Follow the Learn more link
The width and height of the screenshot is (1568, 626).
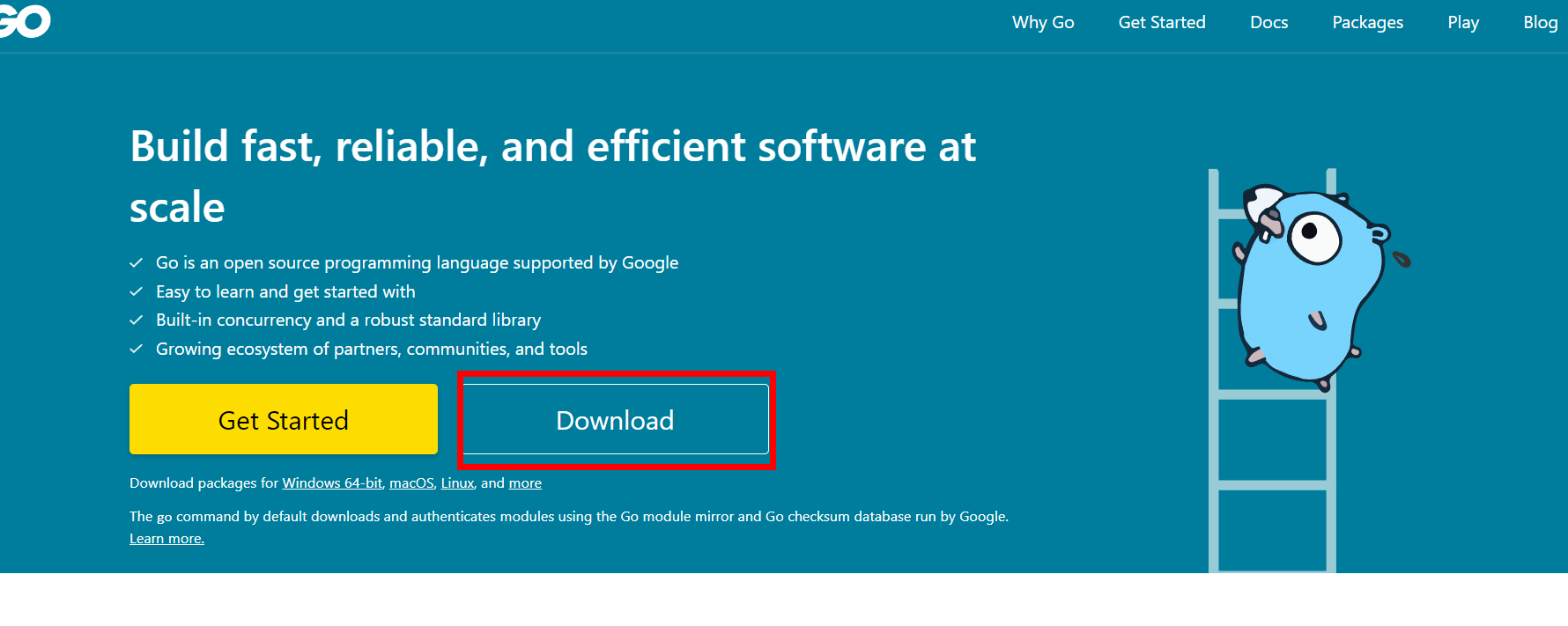pyautogui.click(x=166, y=539)
